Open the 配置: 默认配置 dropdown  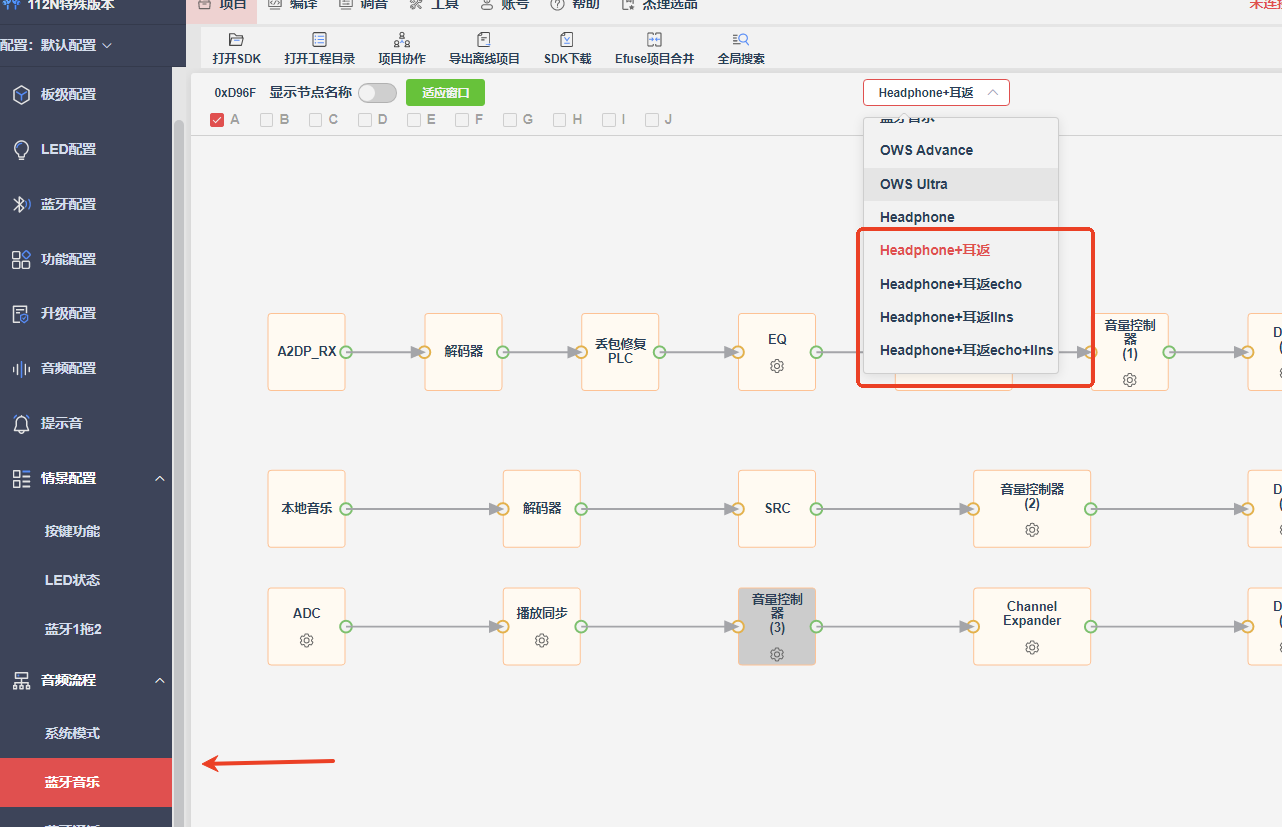[x=56, y=45]
